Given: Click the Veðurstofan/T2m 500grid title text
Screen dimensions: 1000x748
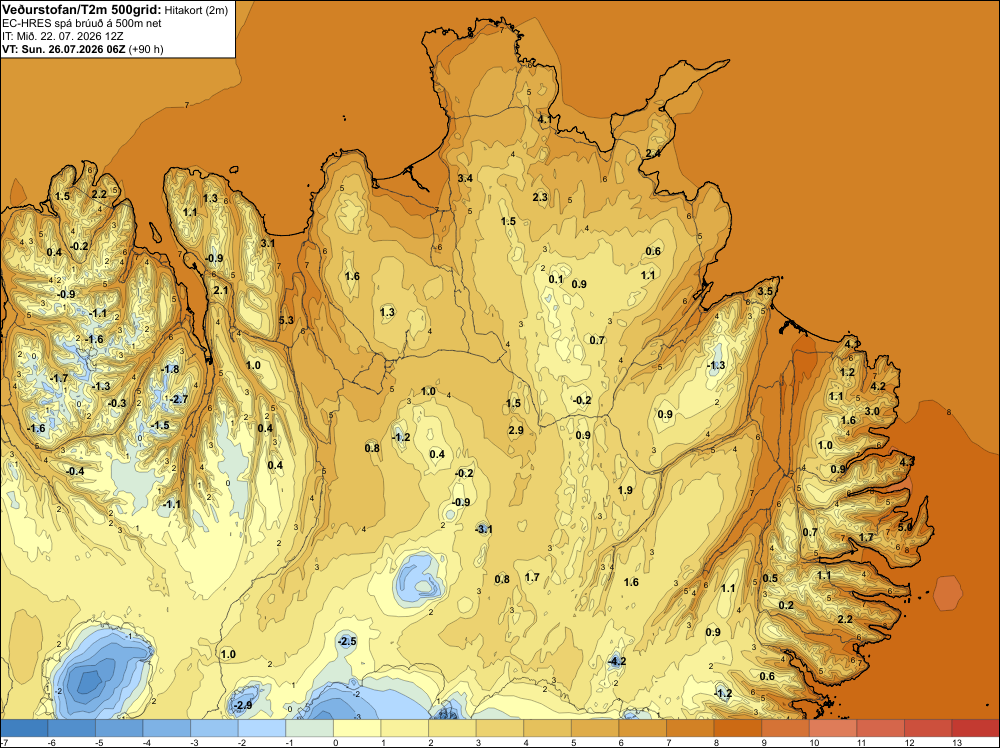Looking at the screenshot, I should (80, 9).
